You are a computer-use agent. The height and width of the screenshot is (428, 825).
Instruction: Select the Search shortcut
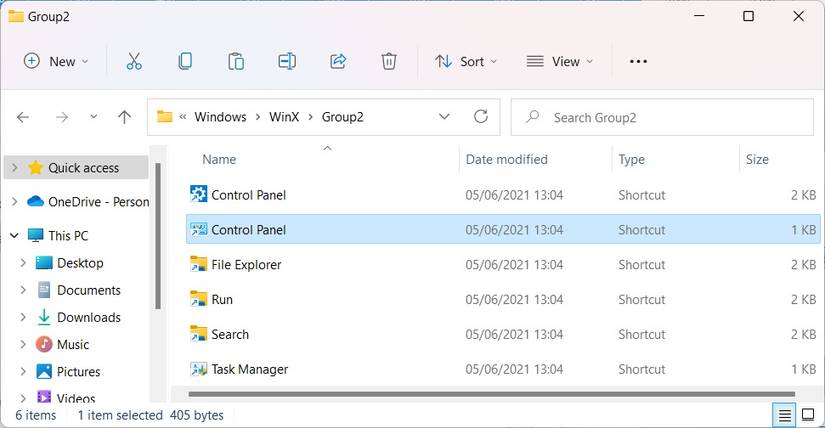pos(503,334)
